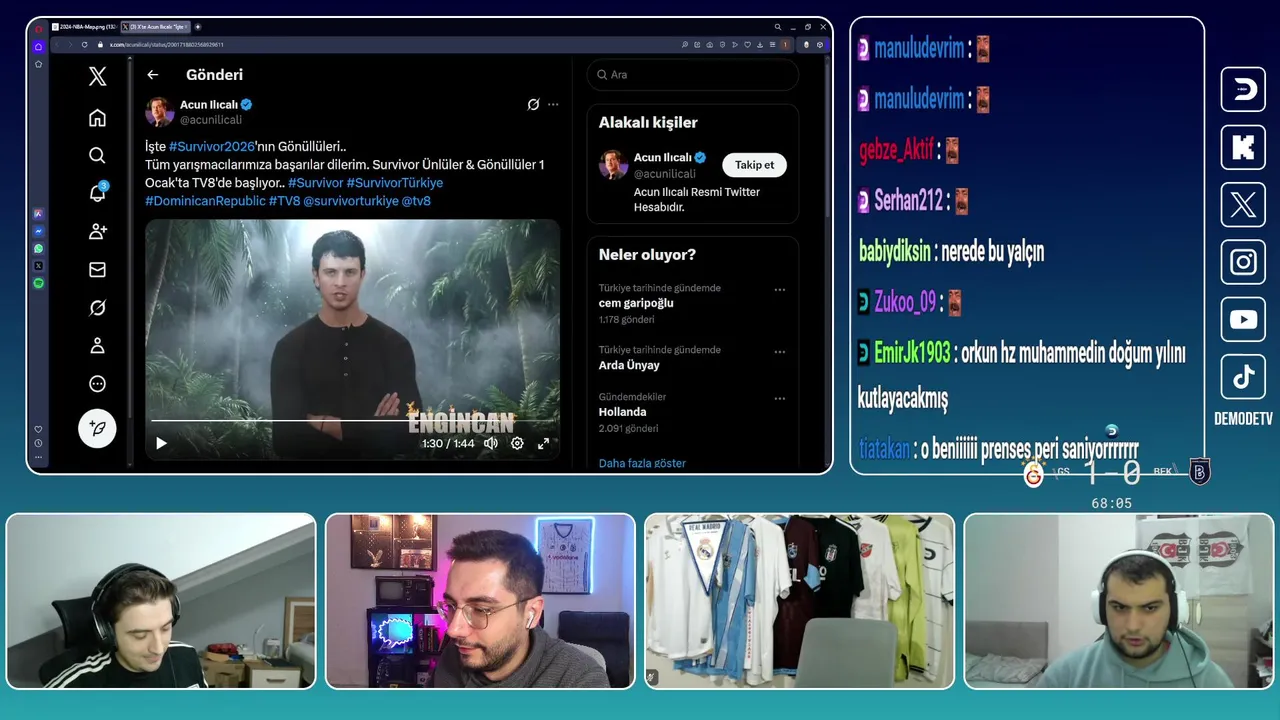Open the heart bookmarks icon in browser sidebar
1280x720 pixels.
tap(38, 429)
